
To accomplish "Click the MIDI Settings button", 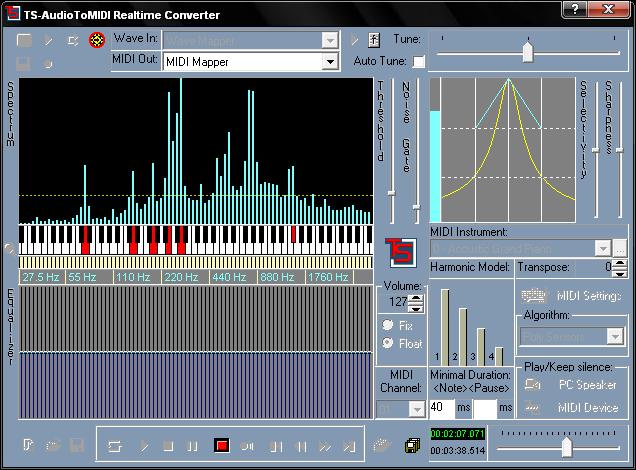I will pyautogui.click(x=572, y=296).
